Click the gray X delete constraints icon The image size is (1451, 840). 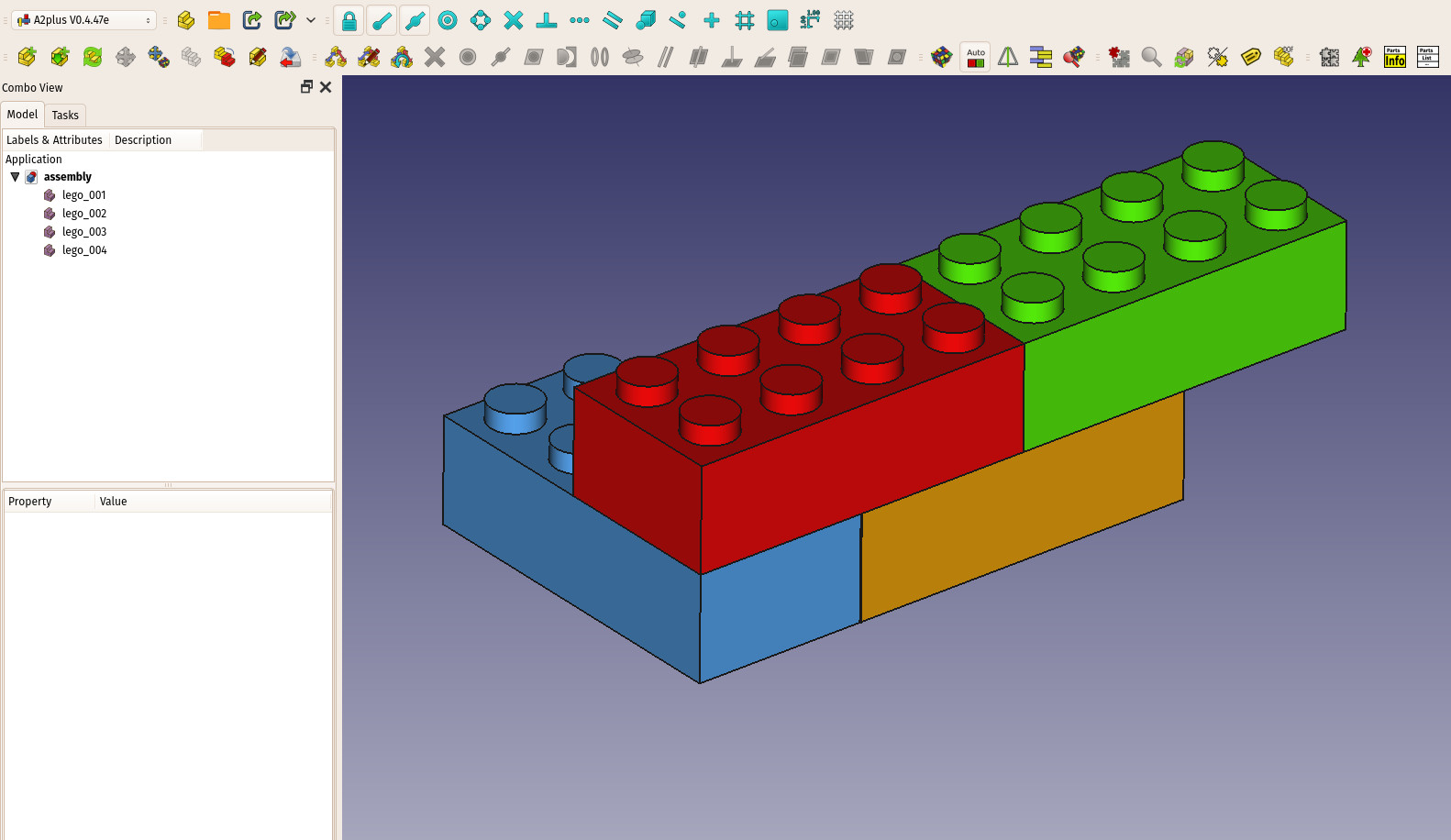tap(435, 57)
